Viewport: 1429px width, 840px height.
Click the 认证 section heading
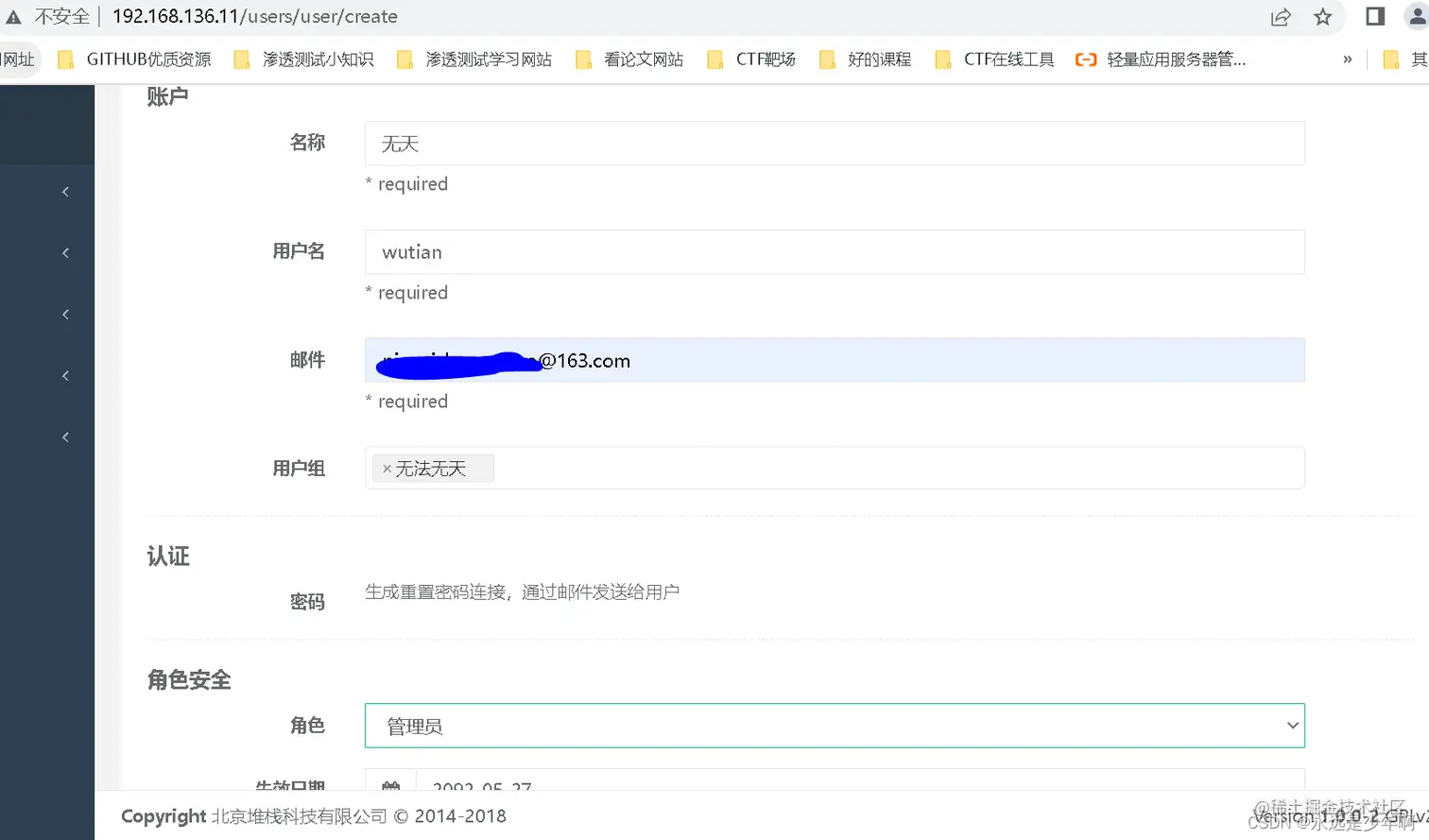click(168, 557)
